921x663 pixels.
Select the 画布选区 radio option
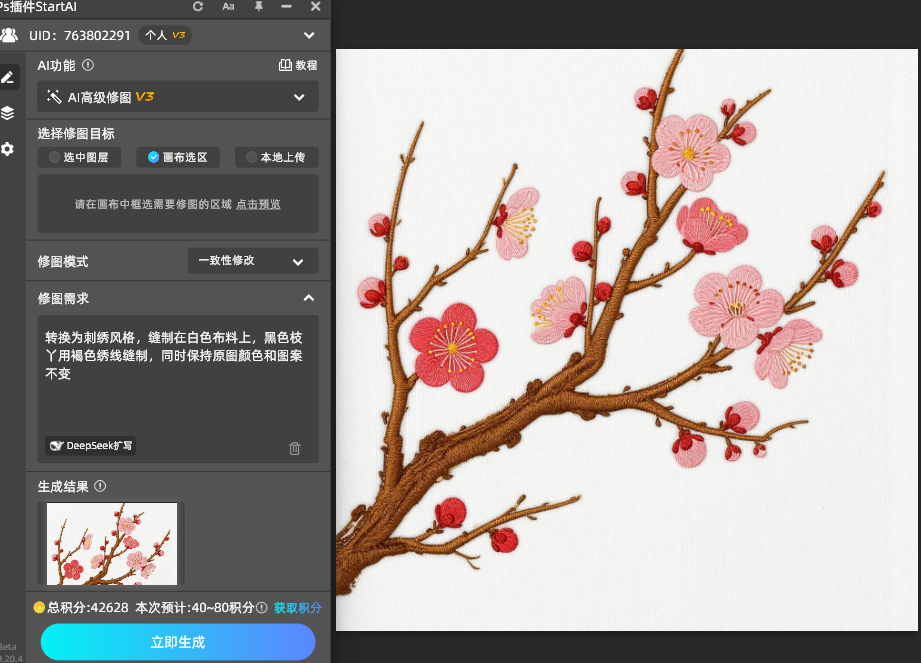point(178,157)
